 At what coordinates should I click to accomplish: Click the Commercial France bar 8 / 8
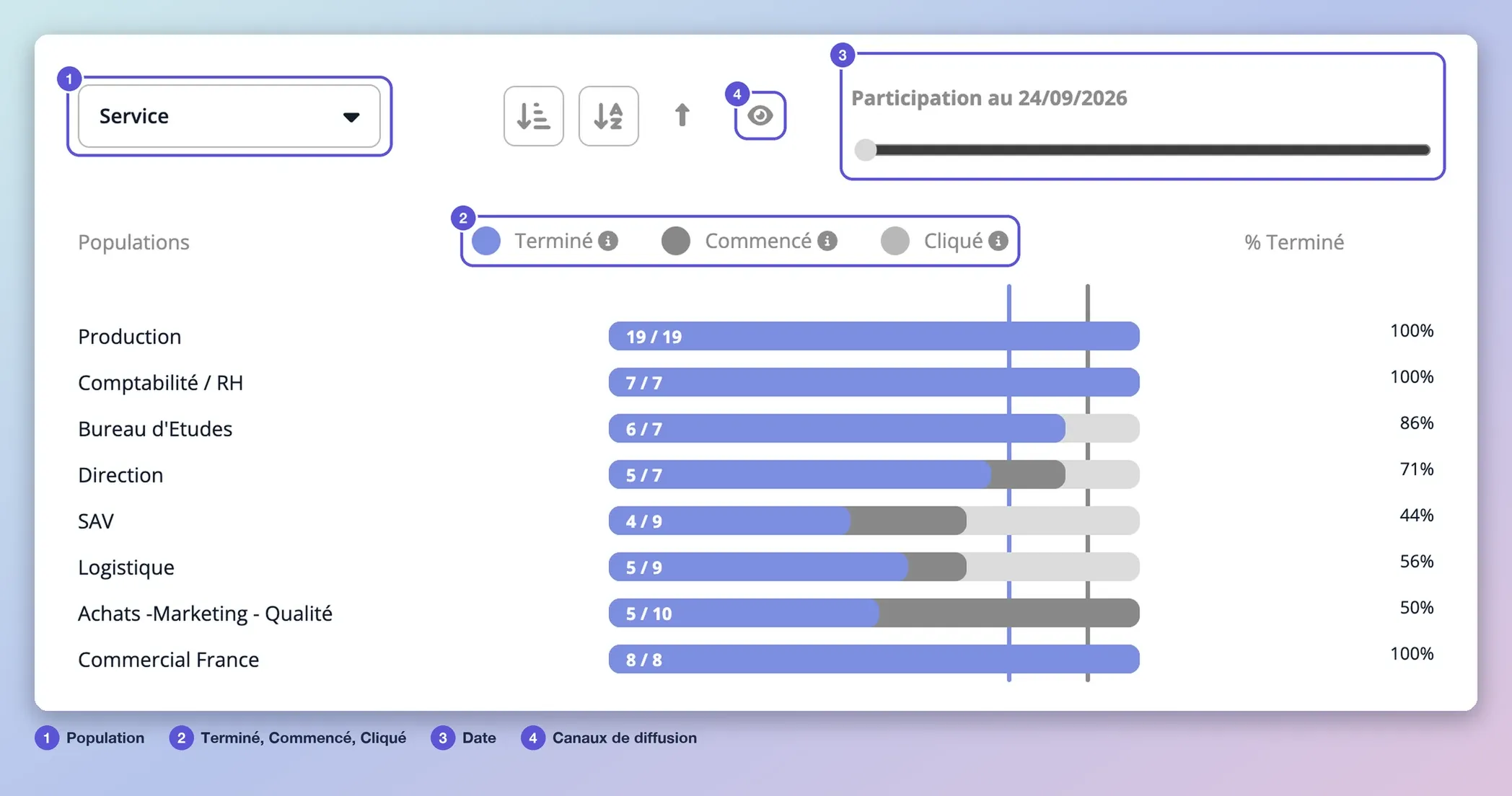pyautogui.click(x=874, y=659)
